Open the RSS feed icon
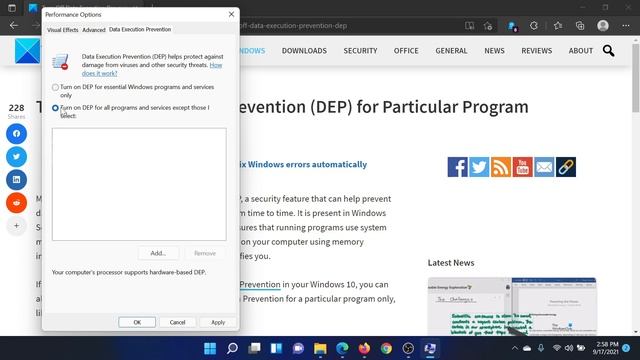Screen dimensions: 640x360 pos(501,167)
